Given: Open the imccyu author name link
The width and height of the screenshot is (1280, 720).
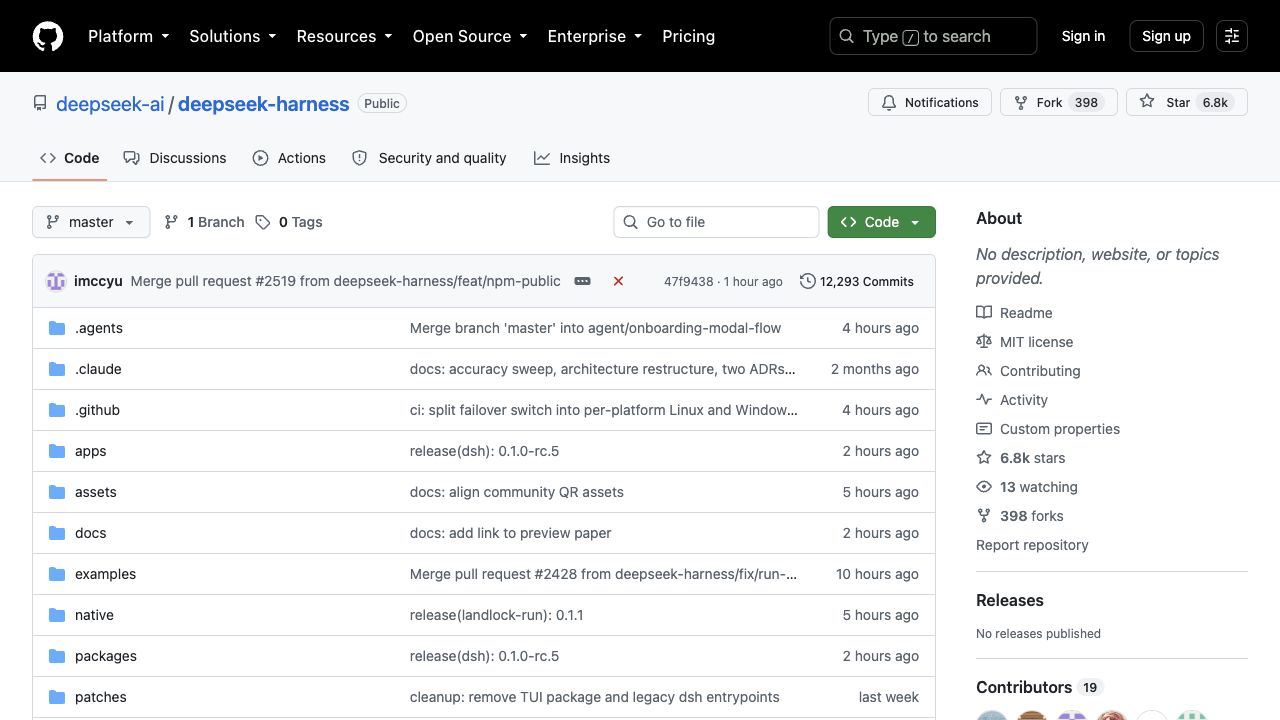Looking at the screenshot, I should coord(98,281).
